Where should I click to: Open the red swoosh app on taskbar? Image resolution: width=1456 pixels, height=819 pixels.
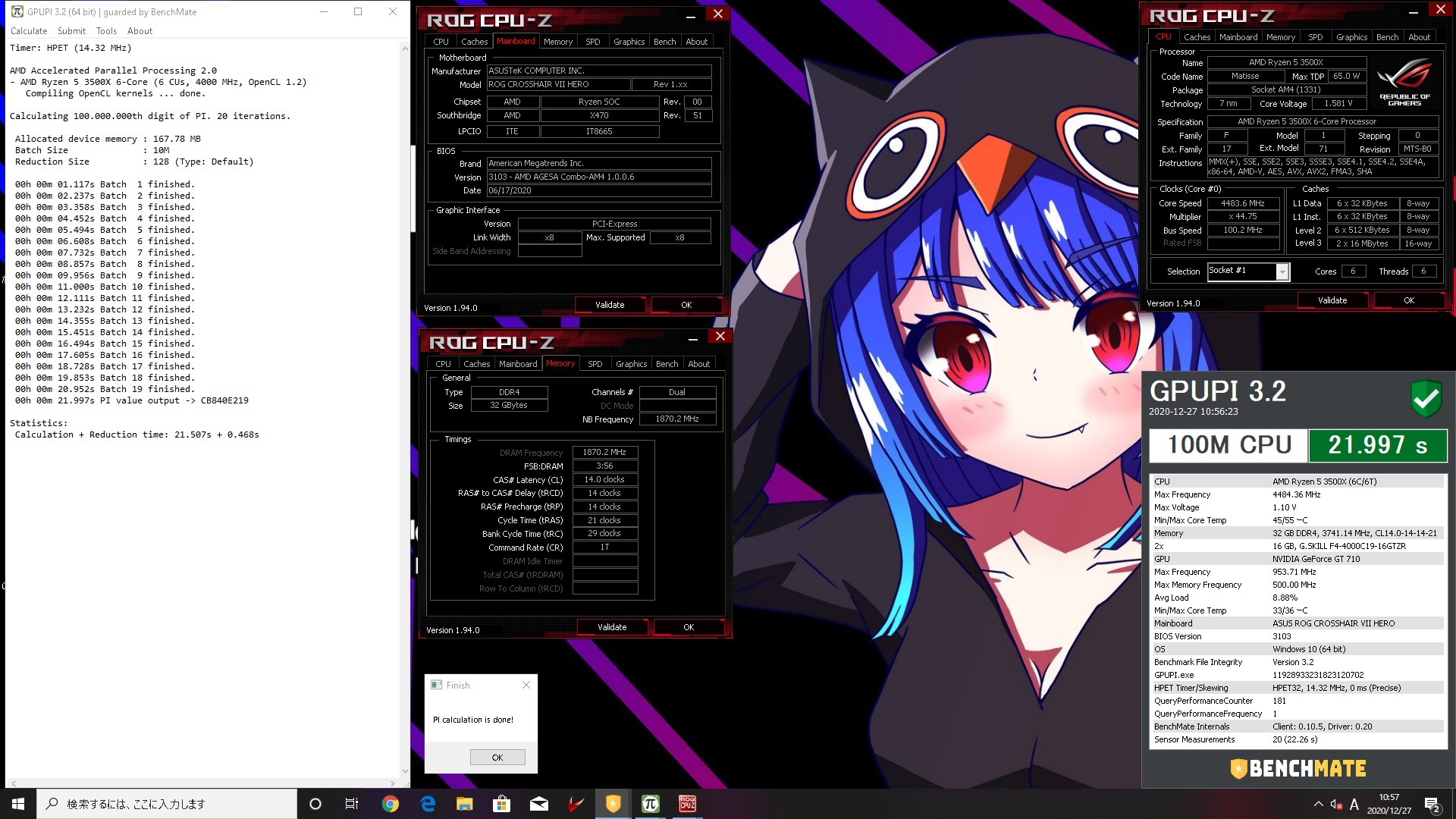[576, 804]
